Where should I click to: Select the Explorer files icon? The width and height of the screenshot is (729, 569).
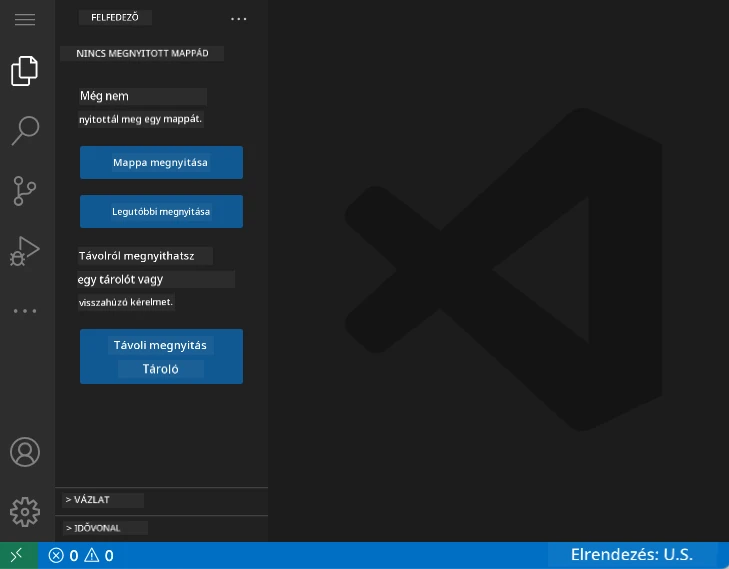[x=25, y=71]
